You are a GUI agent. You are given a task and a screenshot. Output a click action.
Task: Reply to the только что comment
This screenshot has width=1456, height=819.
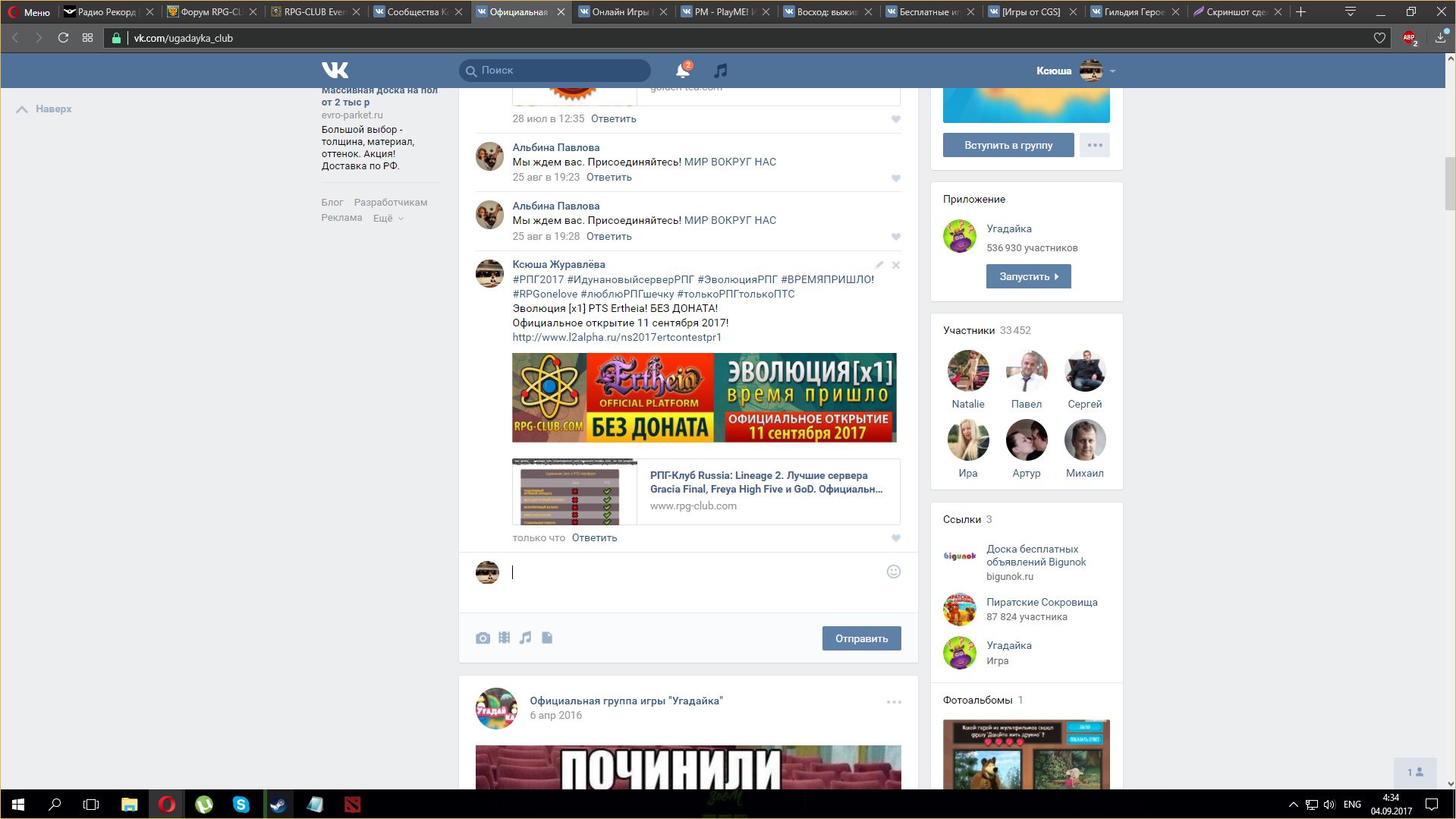point(594,537)
